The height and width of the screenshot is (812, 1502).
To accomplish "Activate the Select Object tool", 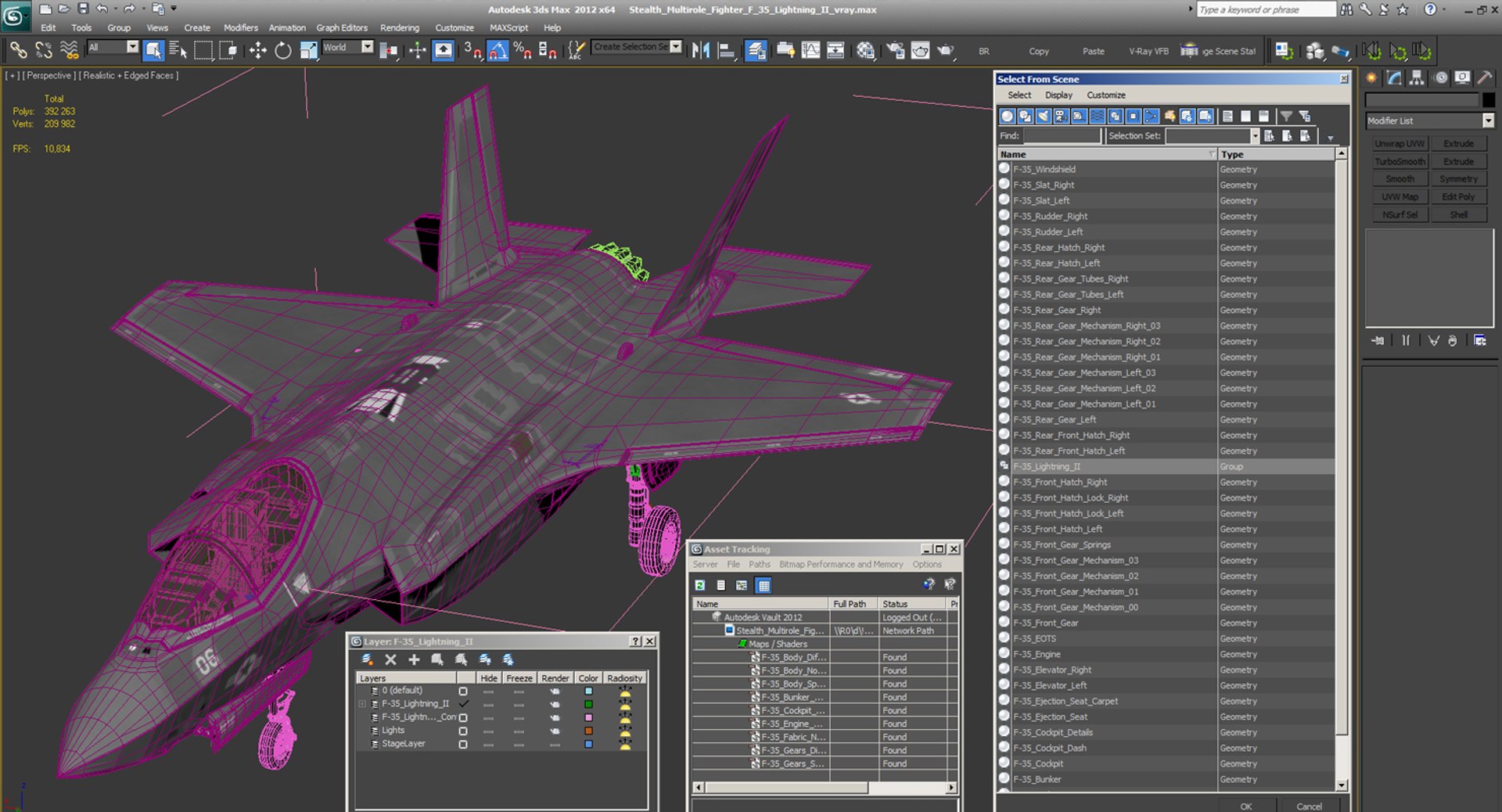I will point(153,51).
